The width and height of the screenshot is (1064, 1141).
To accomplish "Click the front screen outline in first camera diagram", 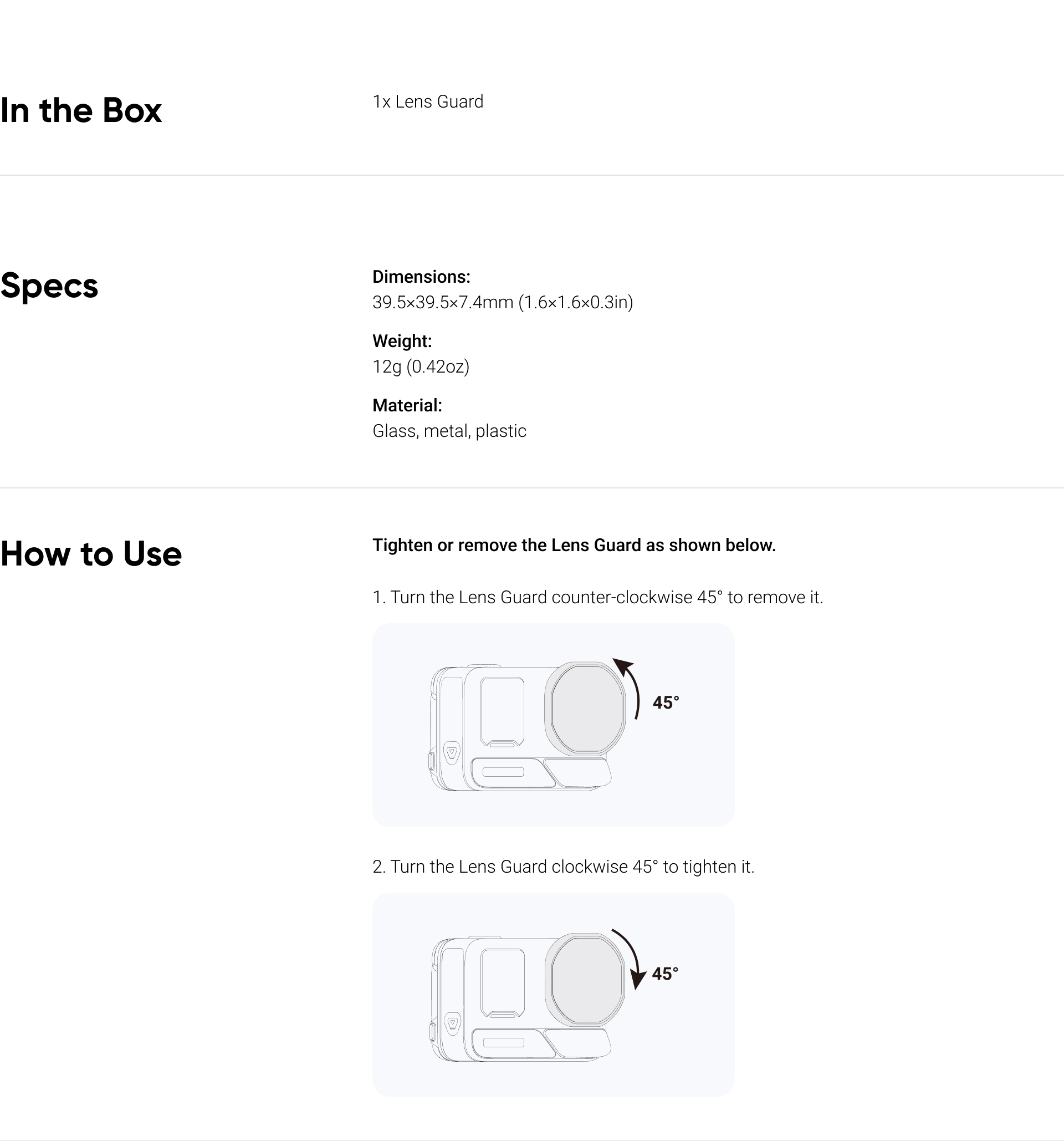I will pyautogui.click(x=503, y=712).
